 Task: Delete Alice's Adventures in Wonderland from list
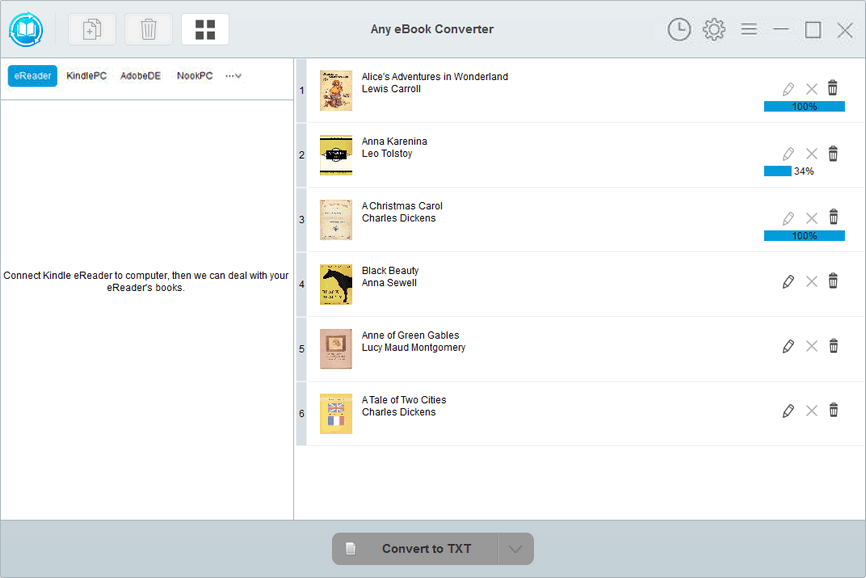pyautogui.click(x=833, y=88)
